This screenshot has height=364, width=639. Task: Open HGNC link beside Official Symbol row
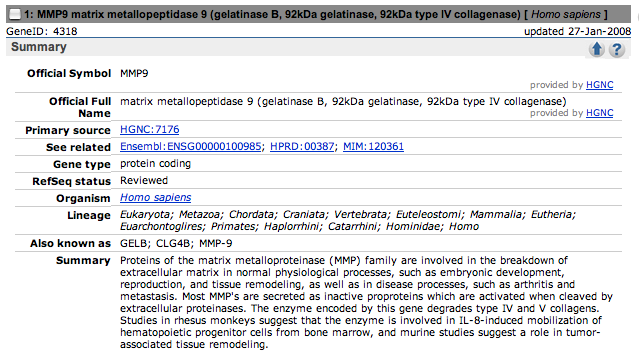[599, 85]
